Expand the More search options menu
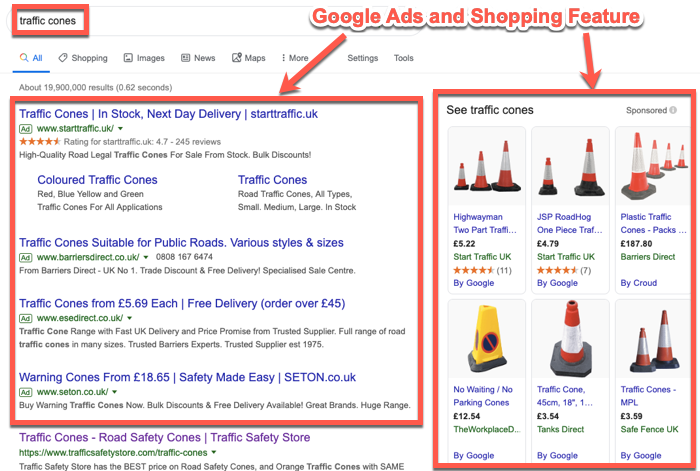The height and width of the screenshot is (471, 700). [294, 58]
